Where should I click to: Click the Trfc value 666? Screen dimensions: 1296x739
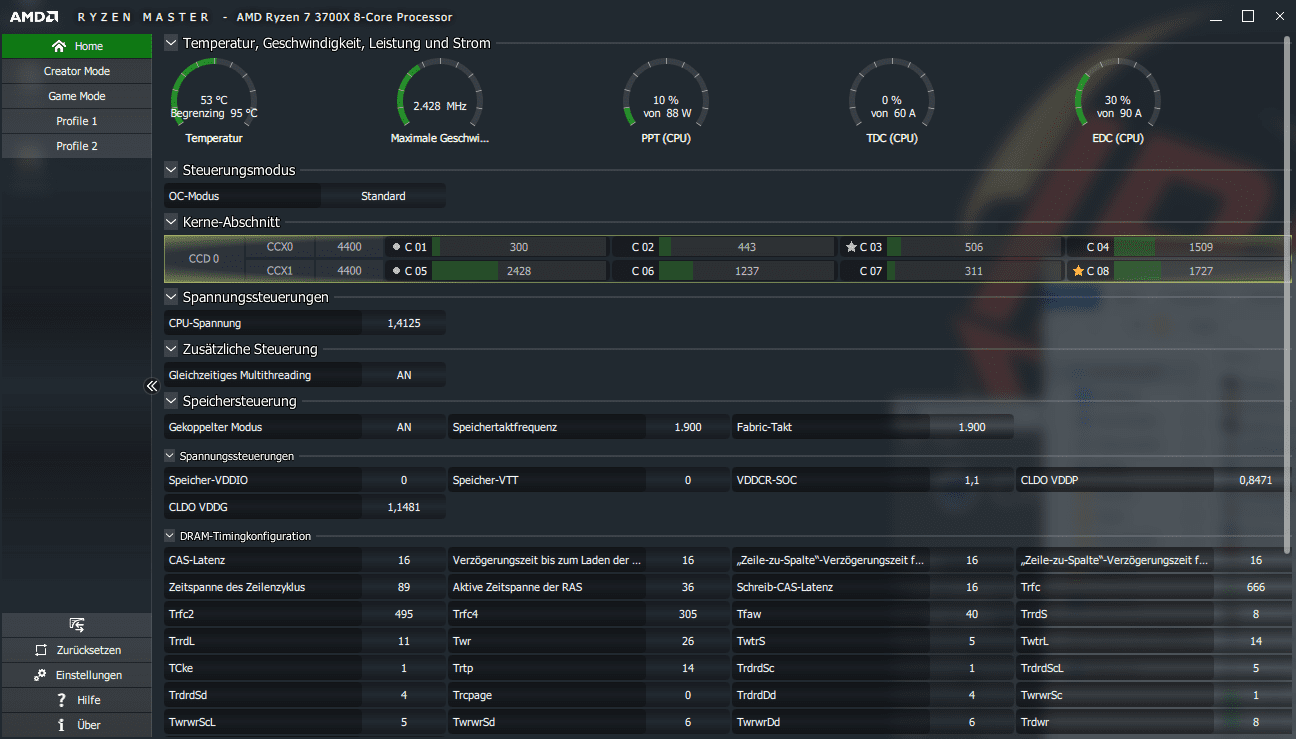(1255, 587)
